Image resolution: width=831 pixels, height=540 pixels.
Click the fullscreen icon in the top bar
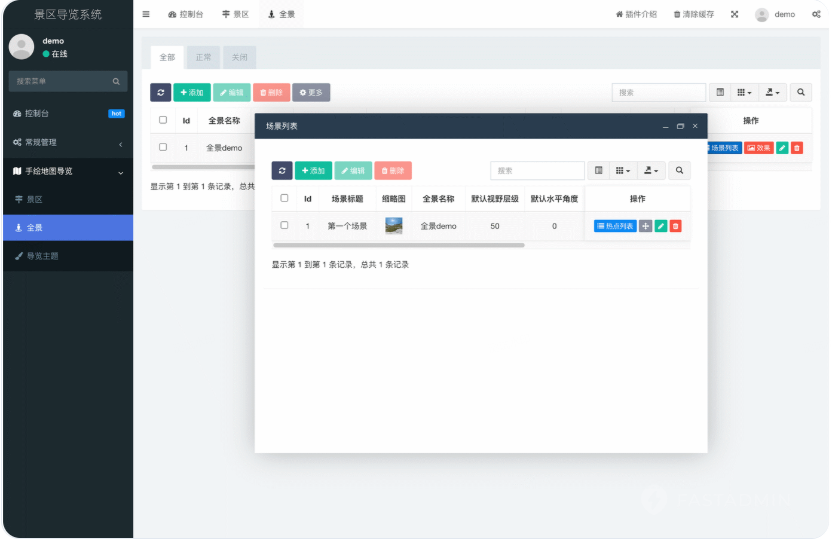[734, 14]
